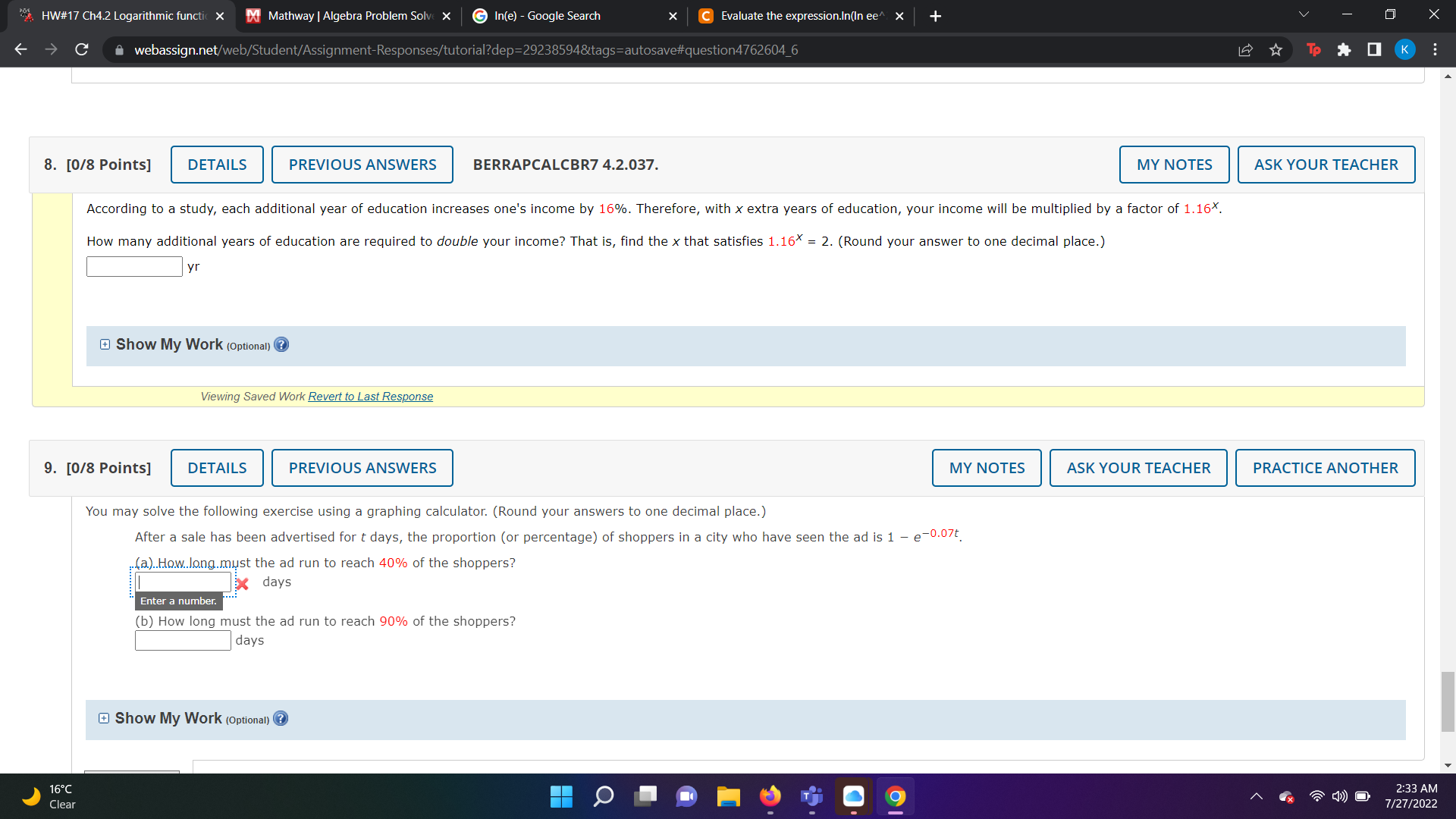Click the Revert to Last Response link
Image resolution: width=1456 pixels, height=819 pixels.
[370, 397]
